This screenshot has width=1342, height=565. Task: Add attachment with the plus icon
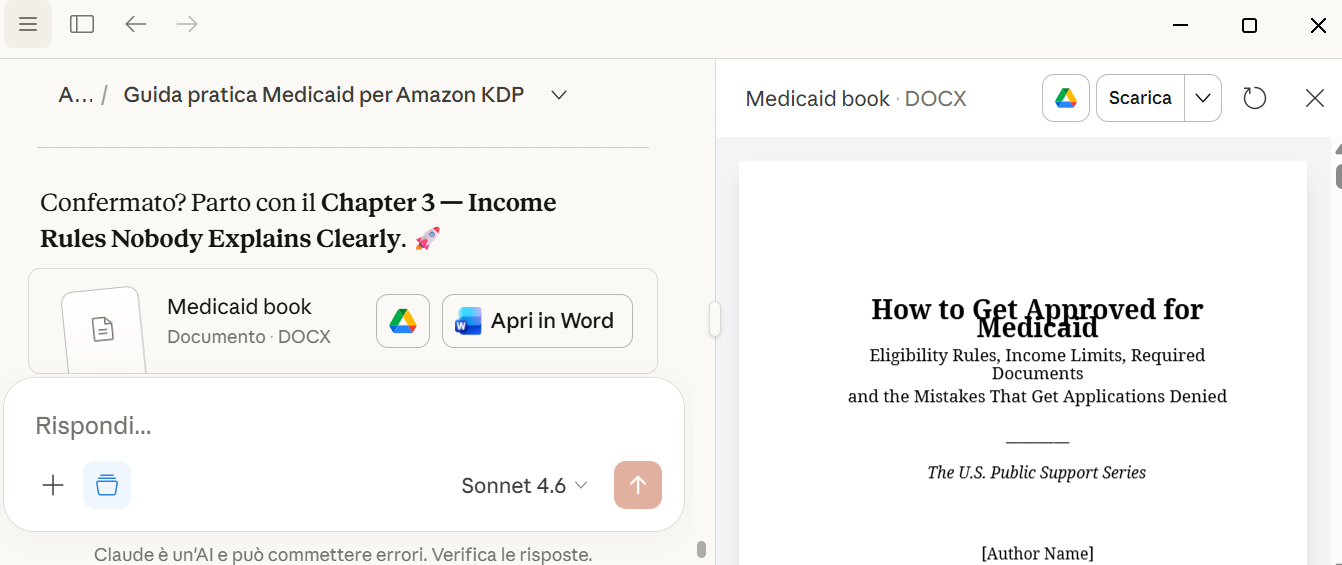[x=53, y=485]
